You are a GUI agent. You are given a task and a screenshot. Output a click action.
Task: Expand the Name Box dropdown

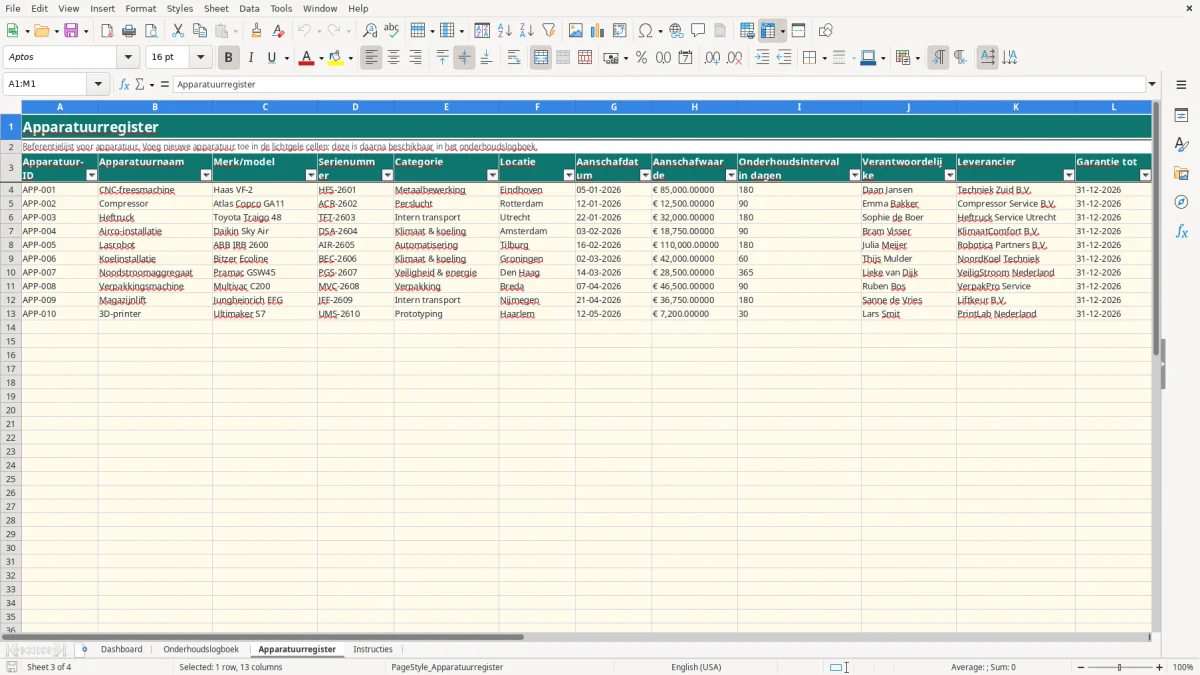point(98,85)
